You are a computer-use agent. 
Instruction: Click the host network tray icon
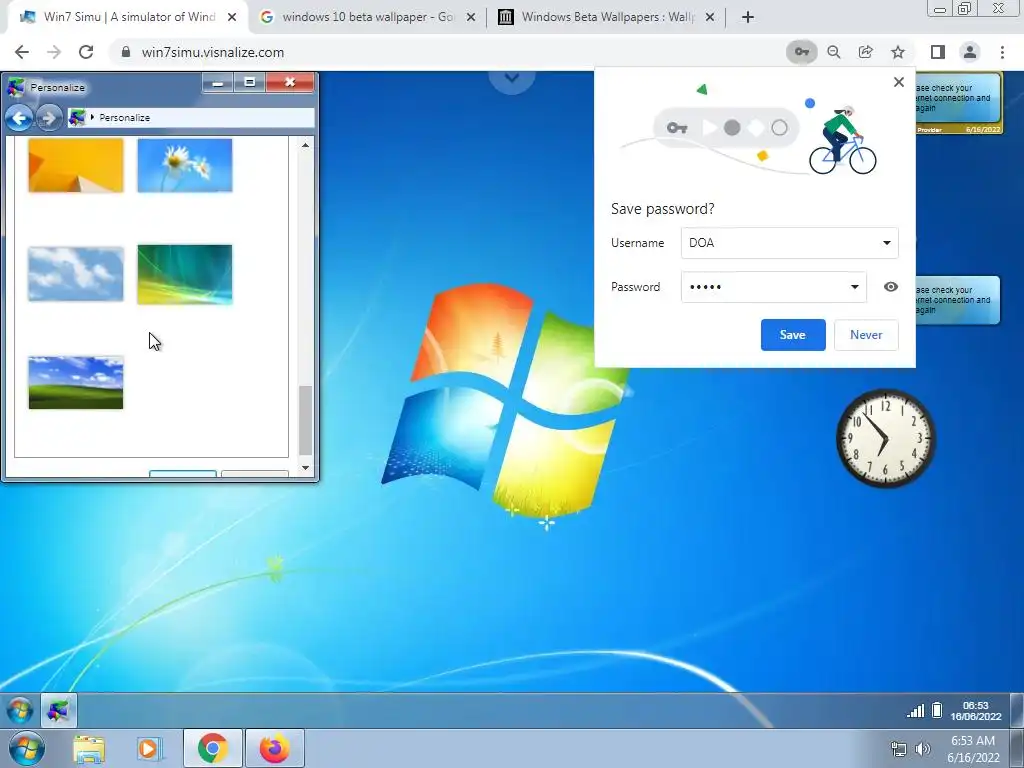tap(899, 749)
